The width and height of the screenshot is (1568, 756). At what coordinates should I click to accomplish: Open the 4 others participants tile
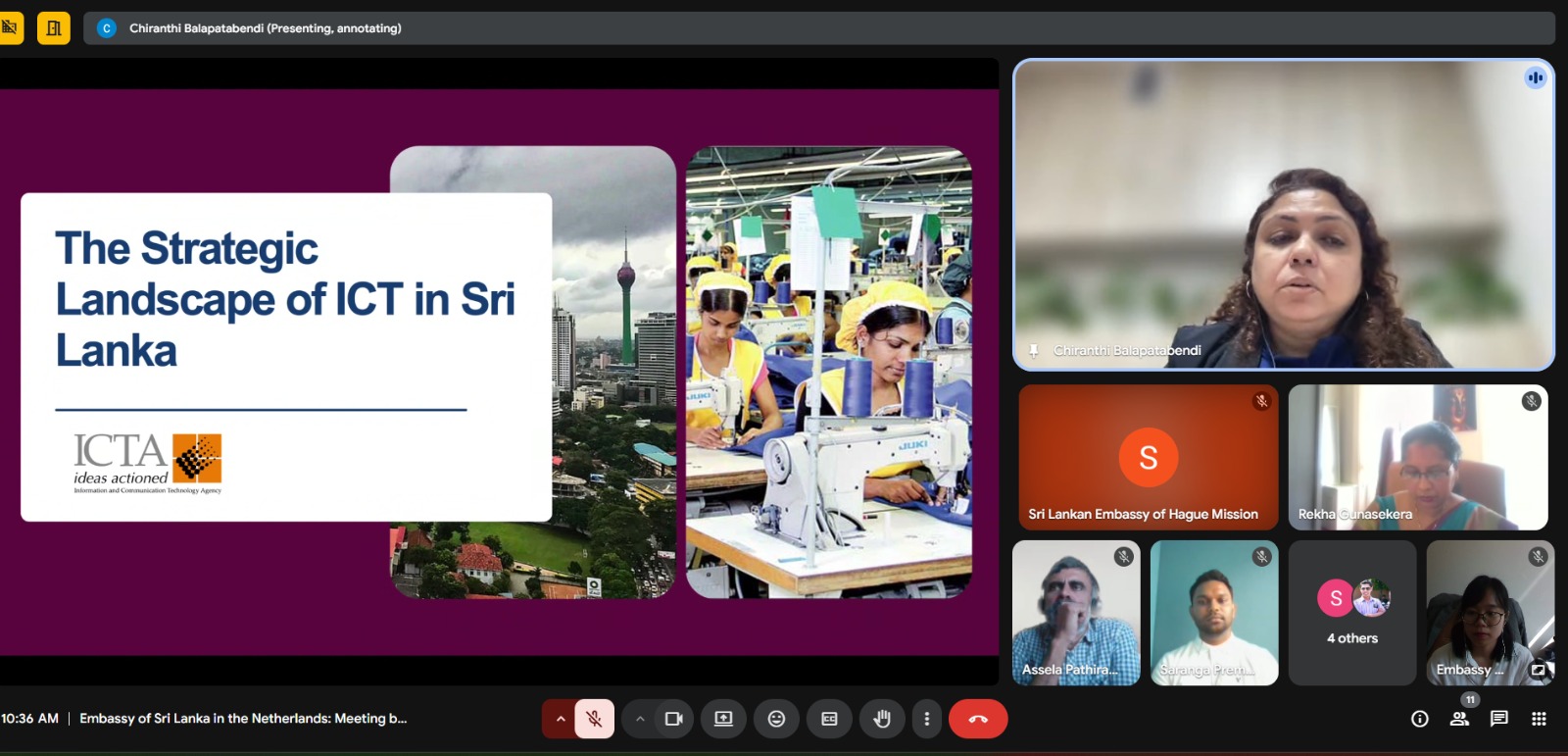click(1352, 613)
